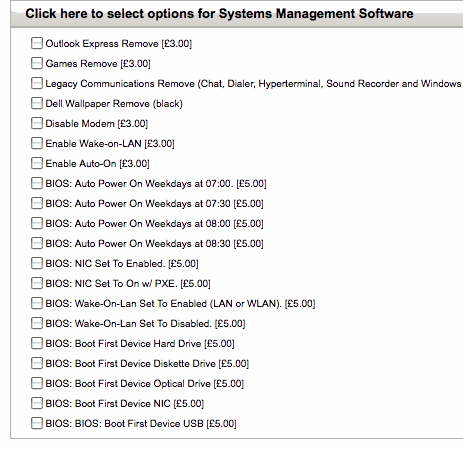The image size is (463, 451).
Task: Tick the Disable Modem checkbox
Action: tap(37, 123)
